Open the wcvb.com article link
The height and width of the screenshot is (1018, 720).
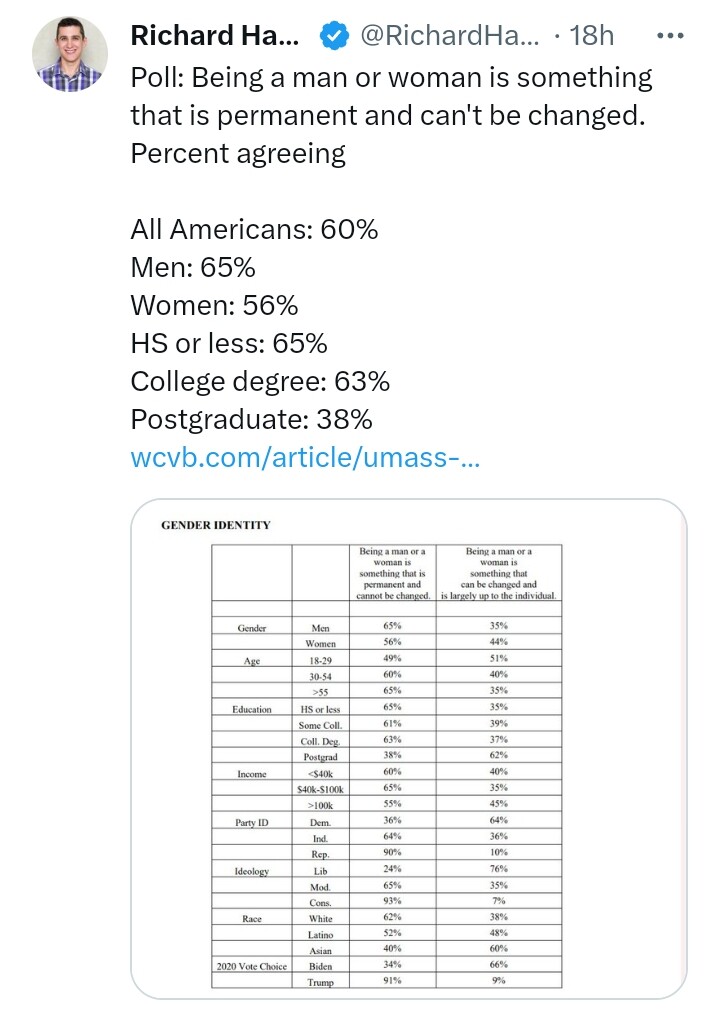pos(306,458)
